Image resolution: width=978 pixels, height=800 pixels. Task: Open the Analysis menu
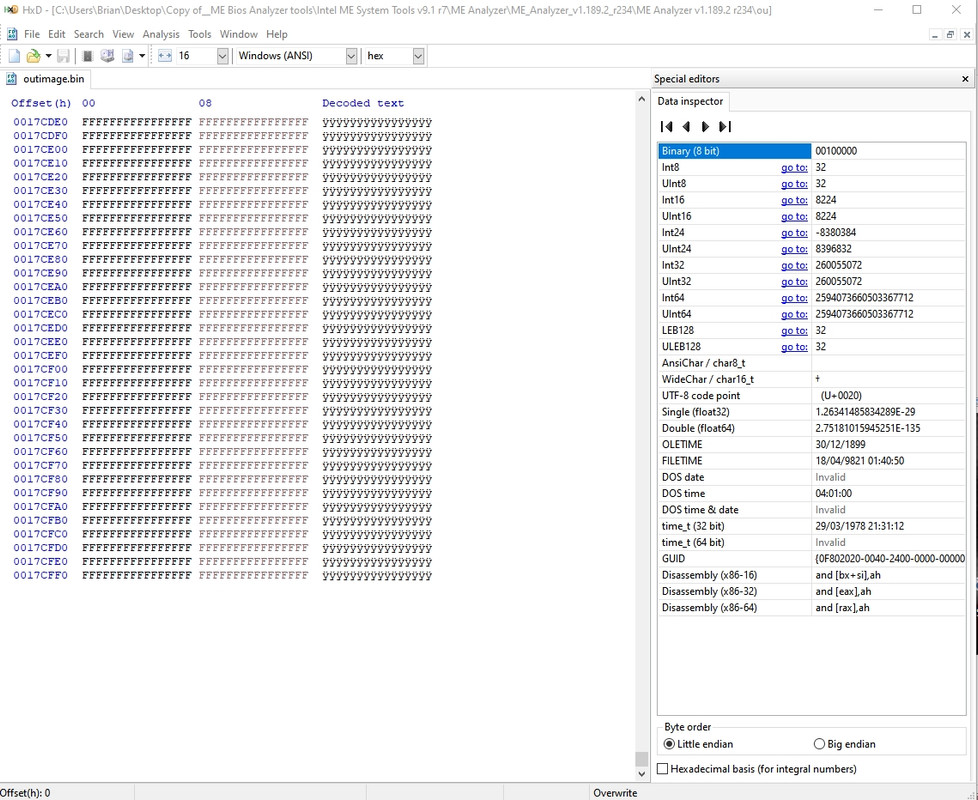point(161,34)
